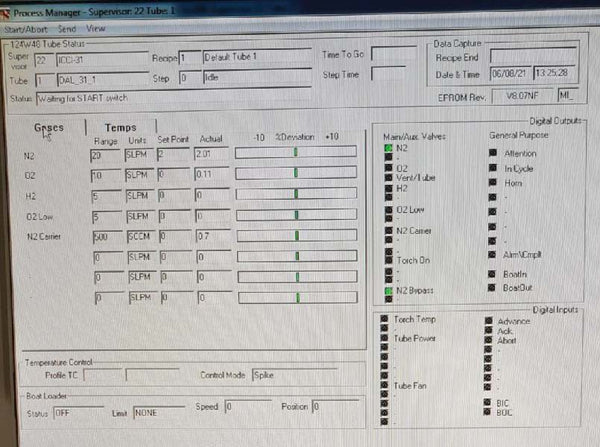Viewport: 600px width, 447px height.
Task: Click the Ack input indicator
Action: point(489,330)
